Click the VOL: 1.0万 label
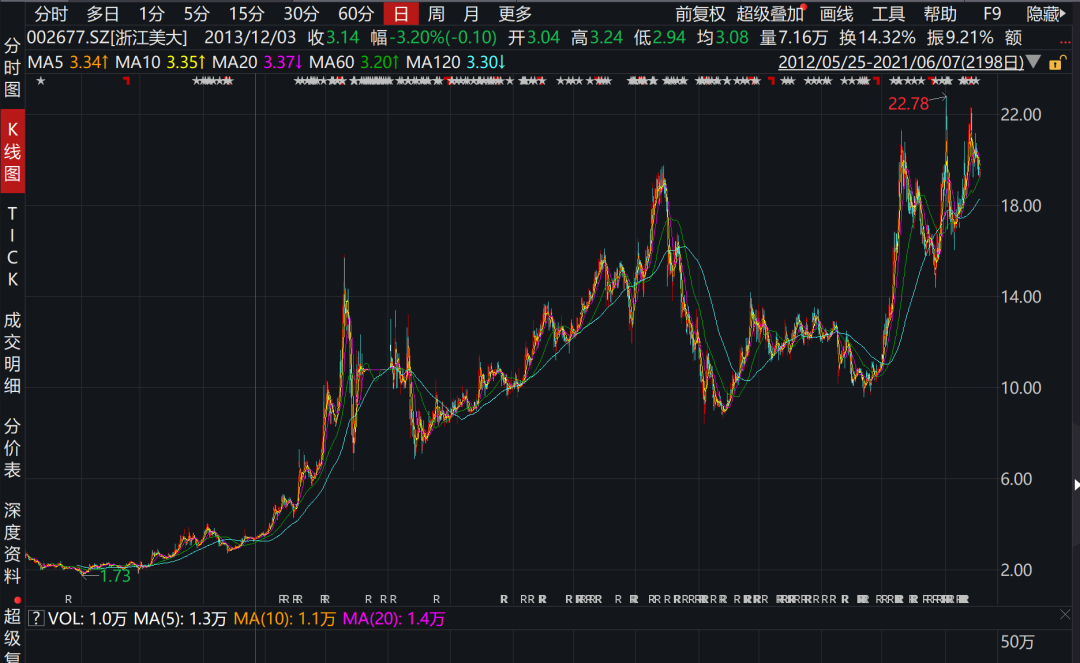This screenshot has height=663, width=1080. pos(87,619)
